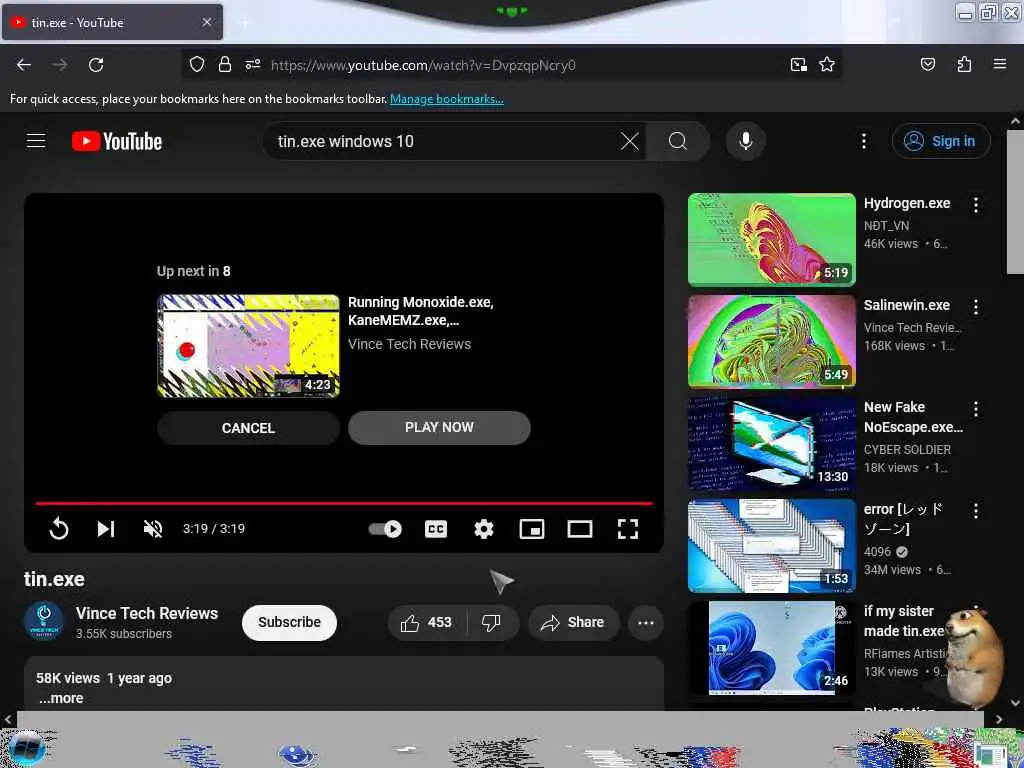Open the extensions puzzle icon

tap(964, 64)
